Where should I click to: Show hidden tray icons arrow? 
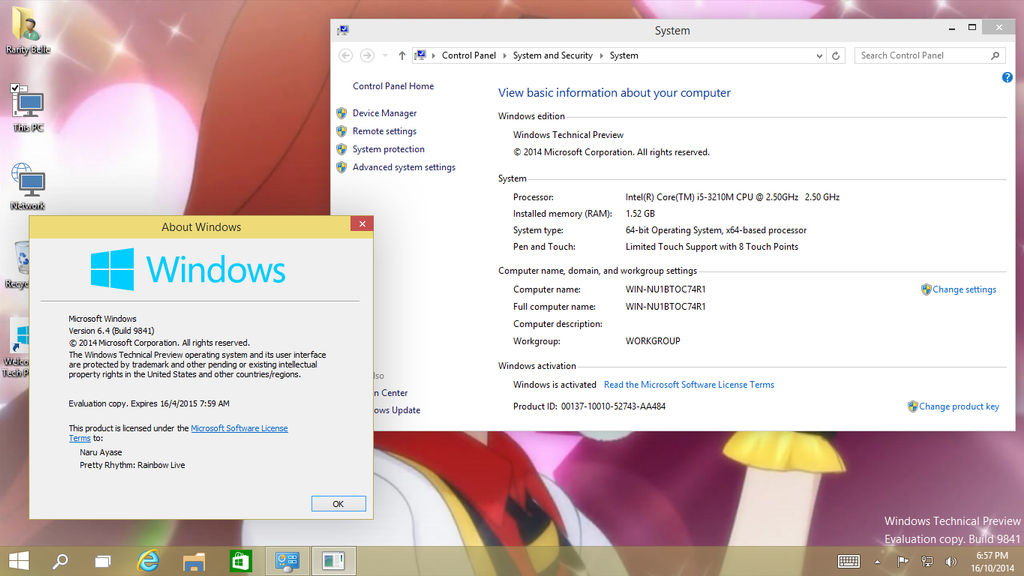click(877, 562)
